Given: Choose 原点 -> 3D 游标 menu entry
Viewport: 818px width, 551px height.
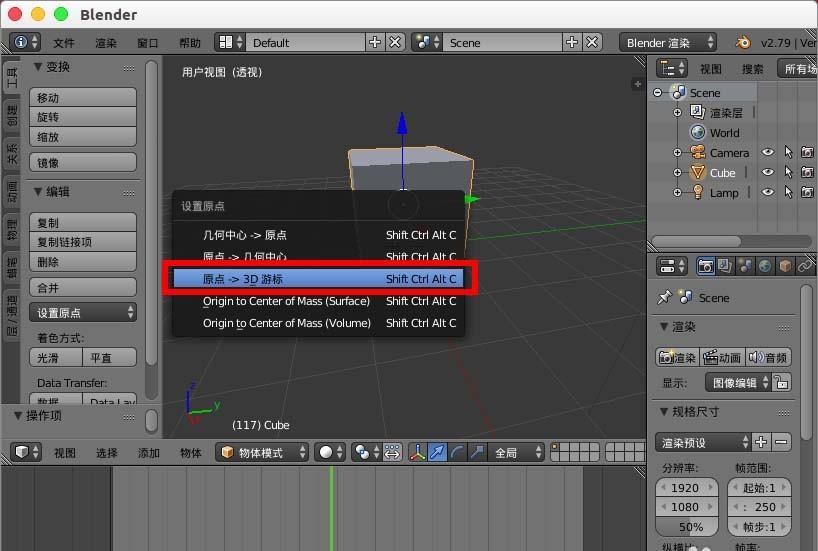Looking at the screenshot, I should (318, 279).
